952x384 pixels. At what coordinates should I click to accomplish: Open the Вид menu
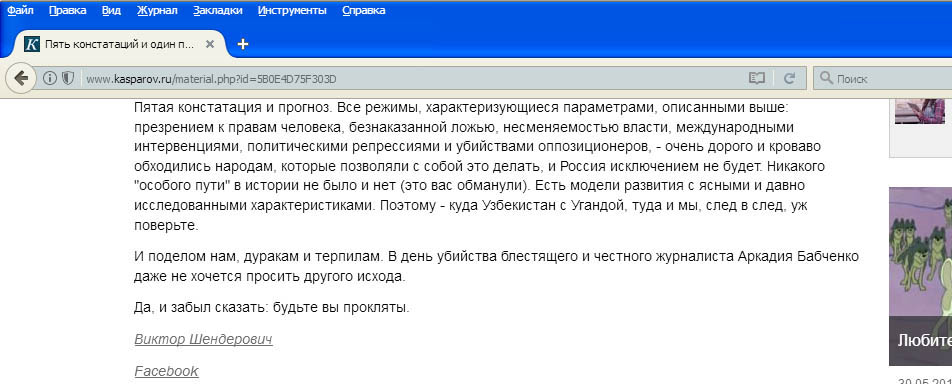[111, 10]
